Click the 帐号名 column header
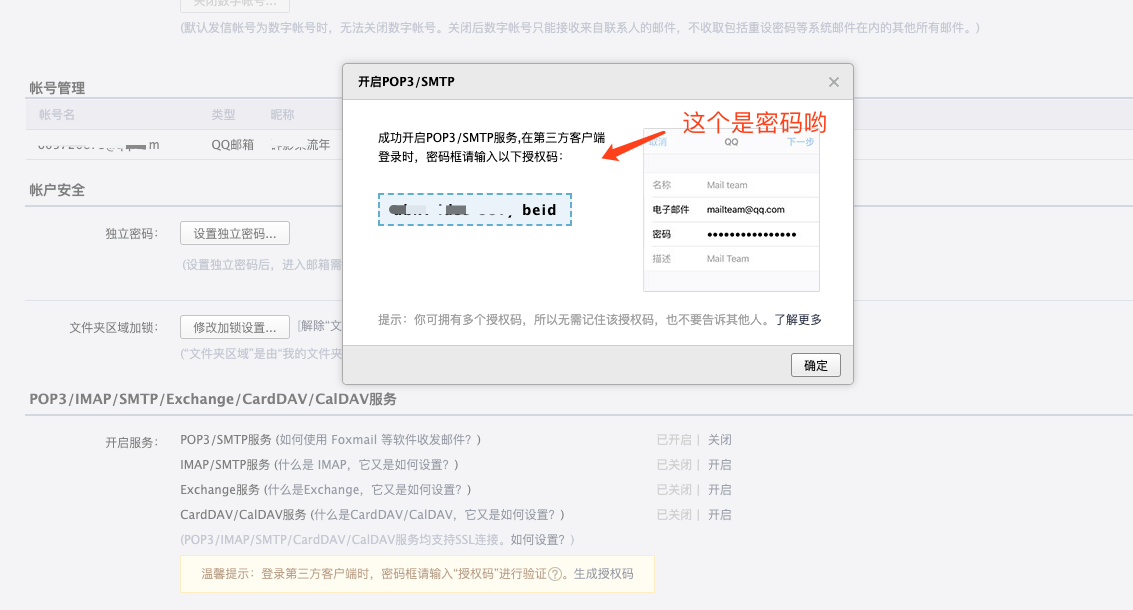 [x=57, y=114]
